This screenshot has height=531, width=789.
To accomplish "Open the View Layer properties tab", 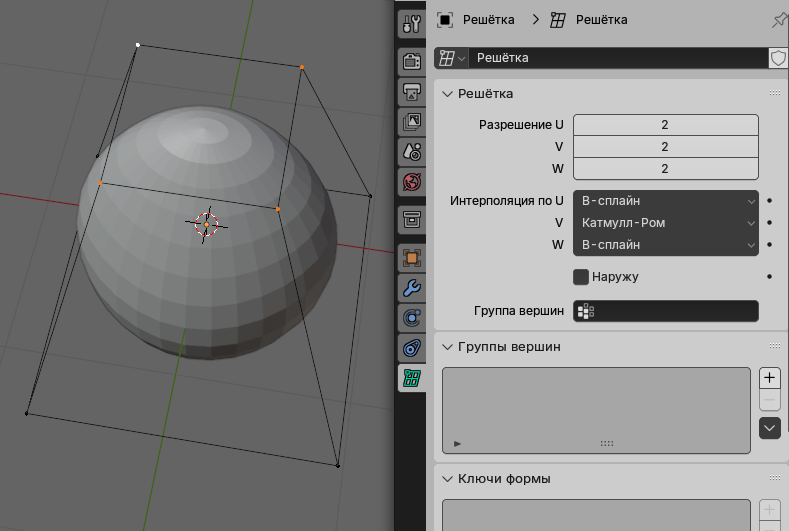I will [x=412, y=121].
